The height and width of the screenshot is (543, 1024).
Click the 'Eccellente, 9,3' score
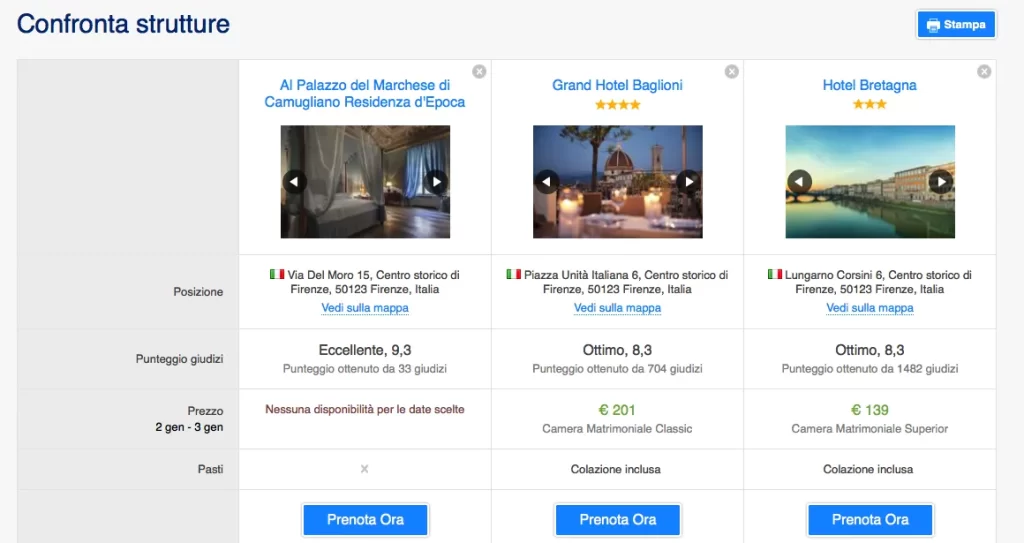click(365, 350)
